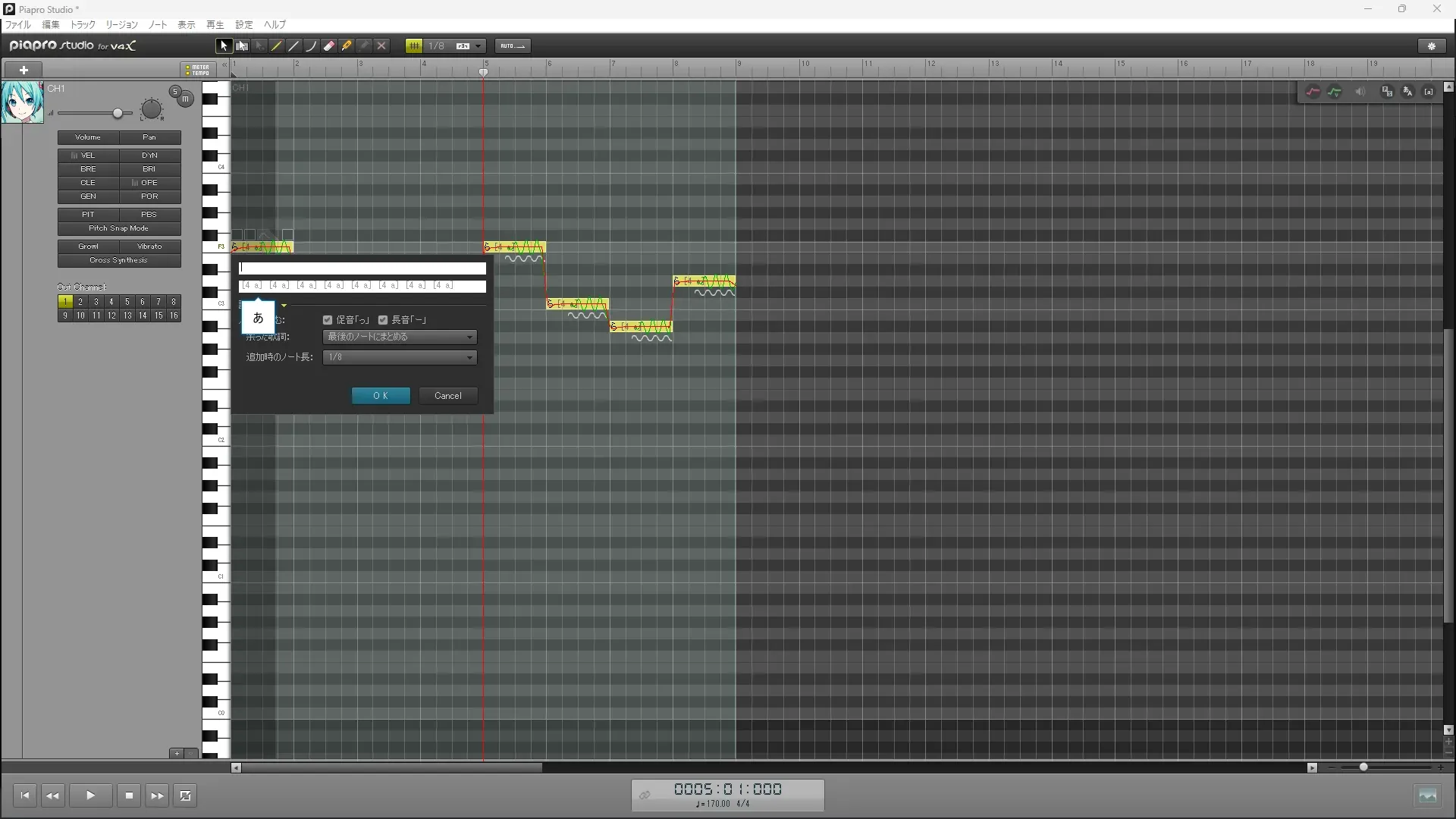
Task: Click the lyric text input field
Action: (x=362, y=268)
